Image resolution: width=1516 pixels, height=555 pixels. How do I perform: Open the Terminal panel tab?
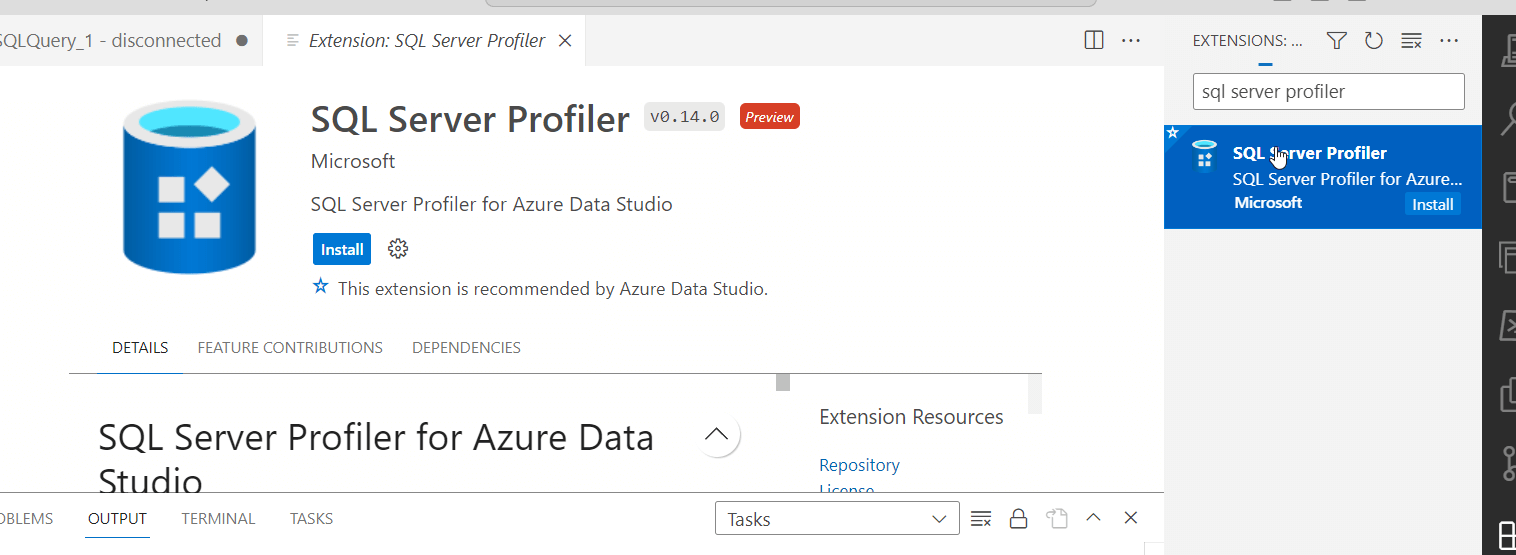(x=218, y=519)
